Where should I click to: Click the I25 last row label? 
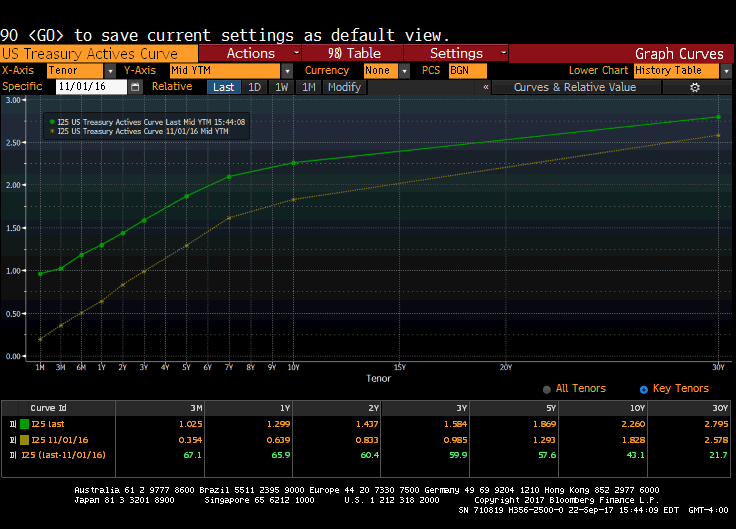point(47,424)
